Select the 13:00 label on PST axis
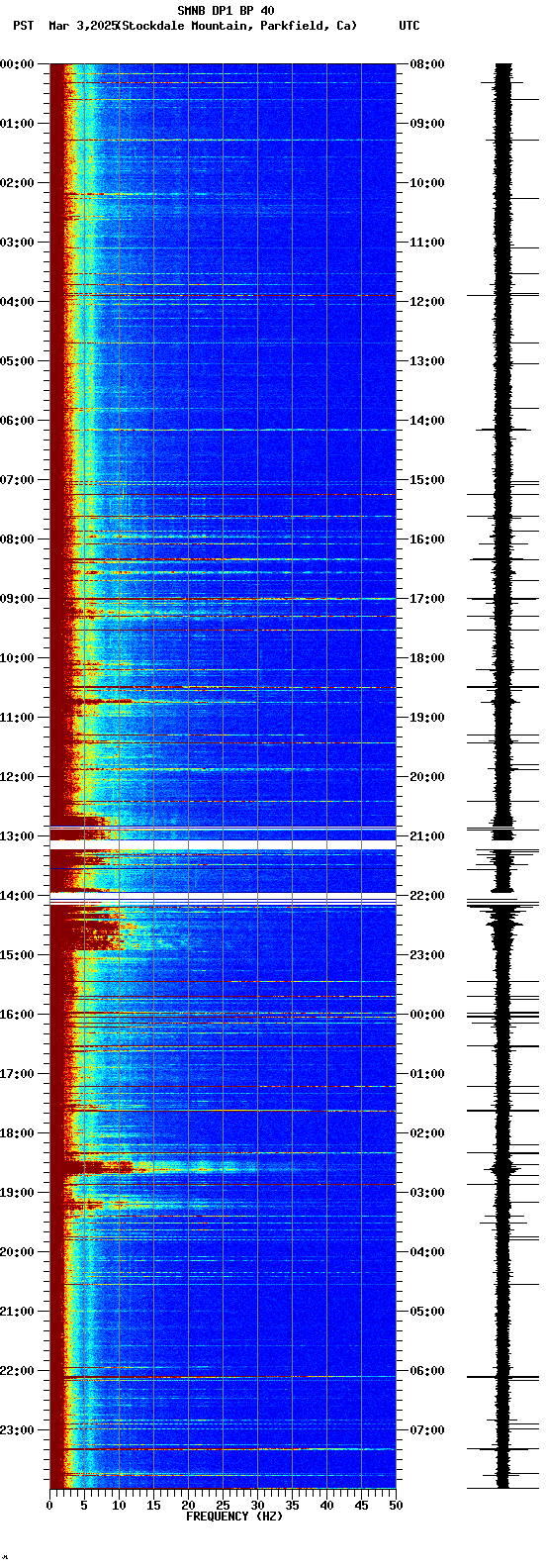This screenshot has height=1568, width=546. click(x=17, y=836)
